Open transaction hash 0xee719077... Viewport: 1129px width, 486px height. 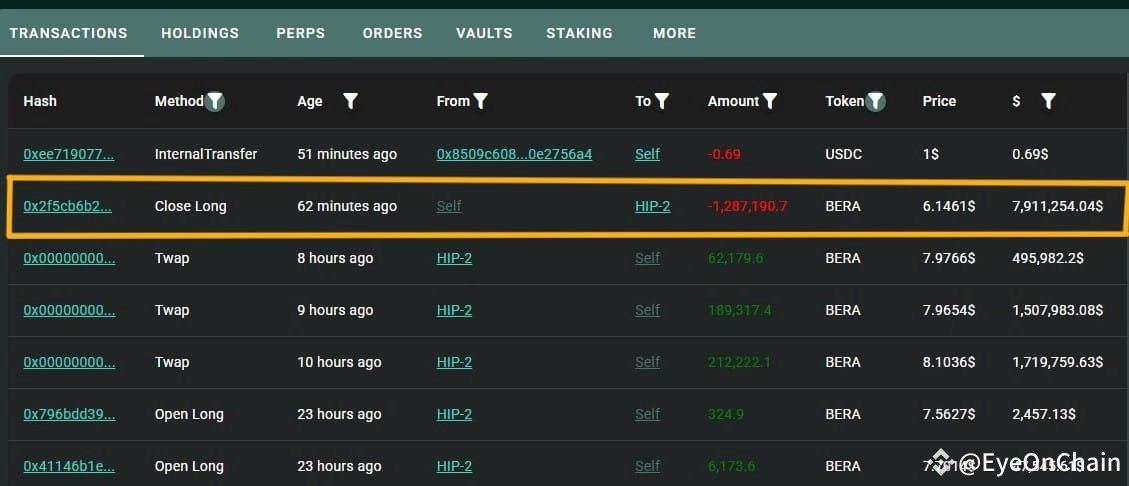coord(69,154)
